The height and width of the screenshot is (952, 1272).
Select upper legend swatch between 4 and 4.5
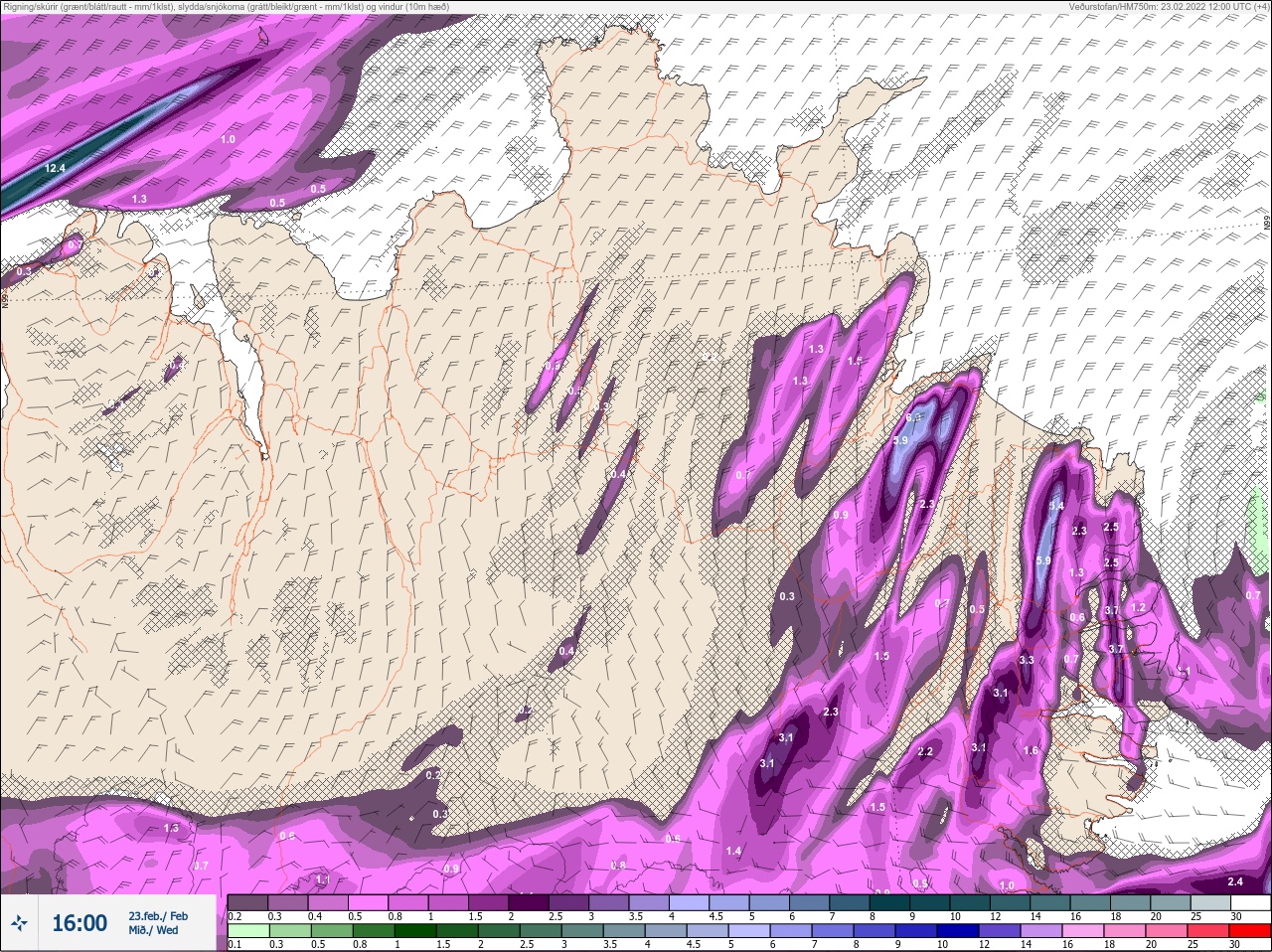point(689,902)
